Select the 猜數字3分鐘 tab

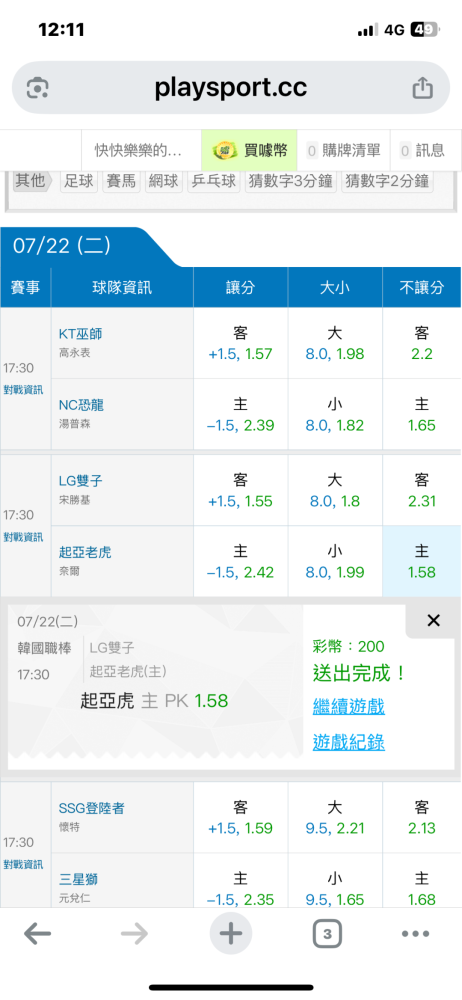point(290,181)
